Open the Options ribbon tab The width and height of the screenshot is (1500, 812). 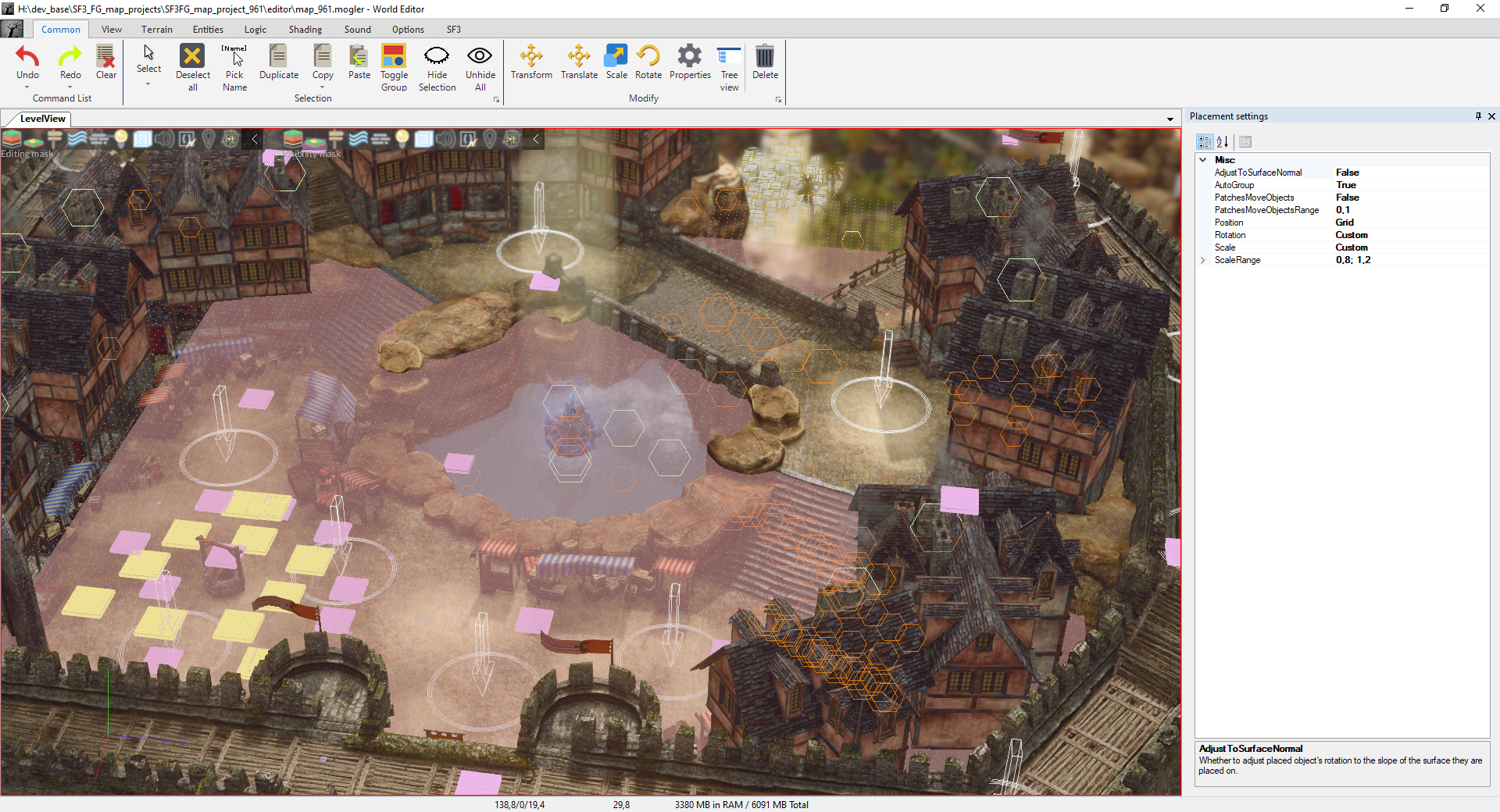(408, 30)
